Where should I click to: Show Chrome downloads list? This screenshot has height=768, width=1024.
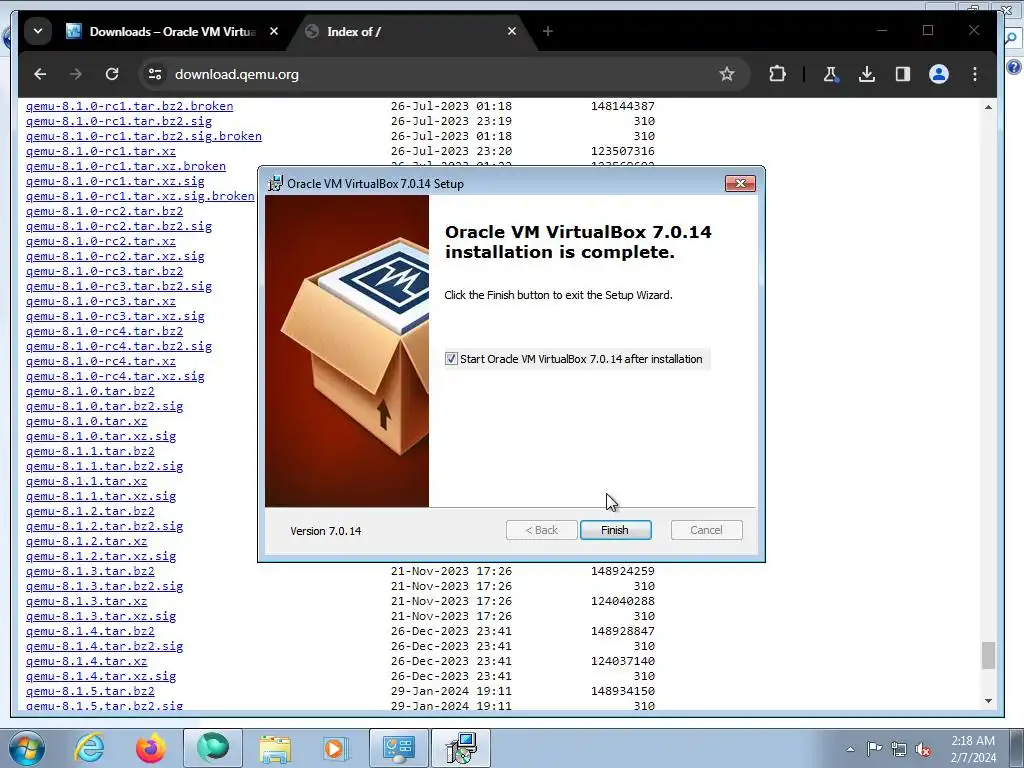click(x=867, y=74)
